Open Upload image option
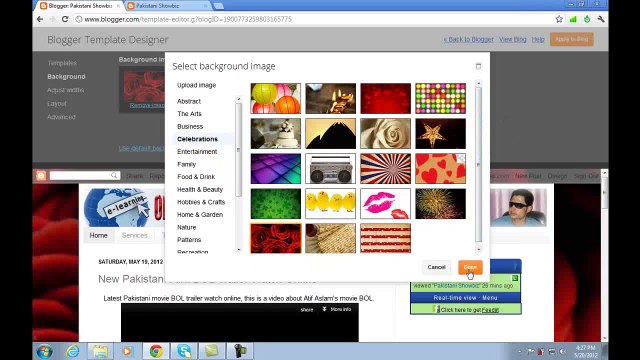Image resolution: width=640 pixels, height=360 pixels. 196,85
